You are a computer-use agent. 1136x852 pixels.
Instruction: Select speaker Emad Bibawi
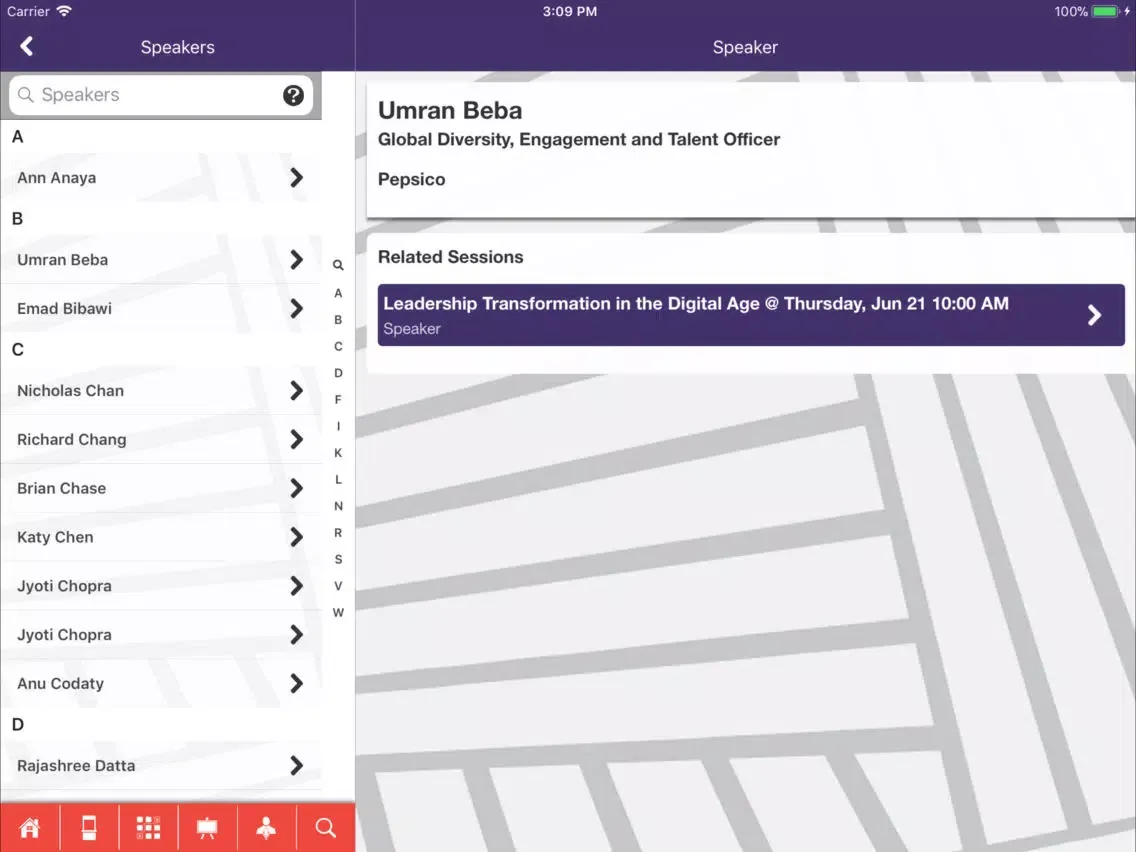(x=161, y=309)
